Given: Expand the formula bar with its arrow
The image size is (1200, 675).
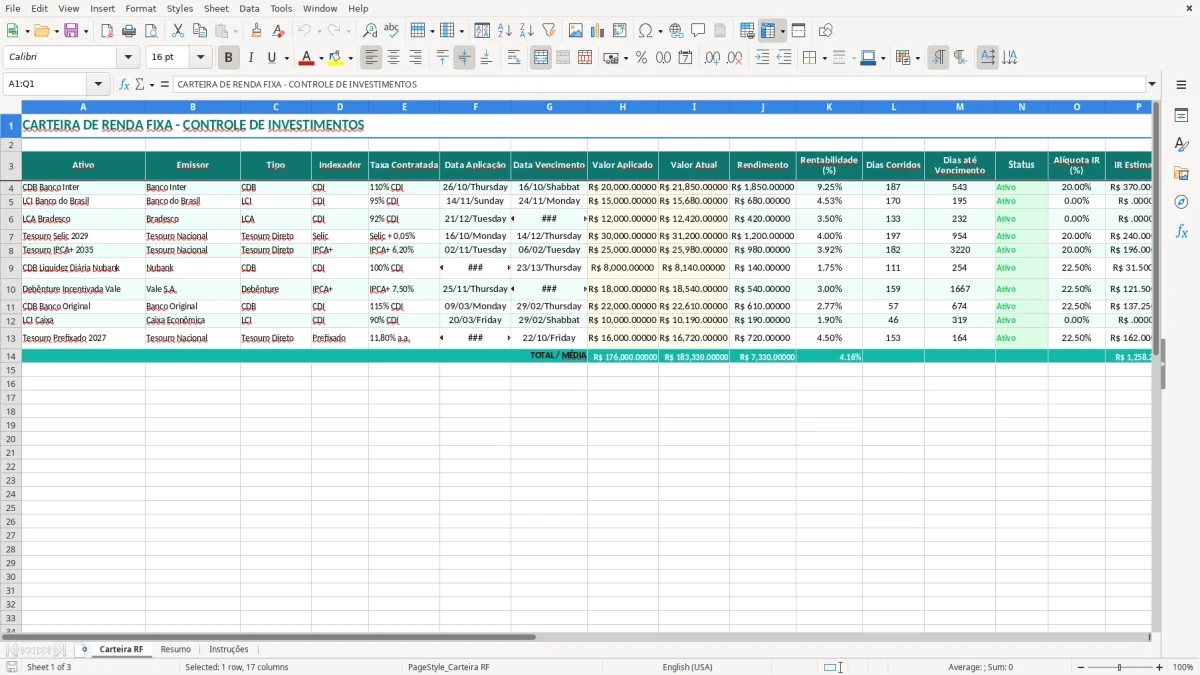Looking at the screenshot, I should coord(1152,84).
